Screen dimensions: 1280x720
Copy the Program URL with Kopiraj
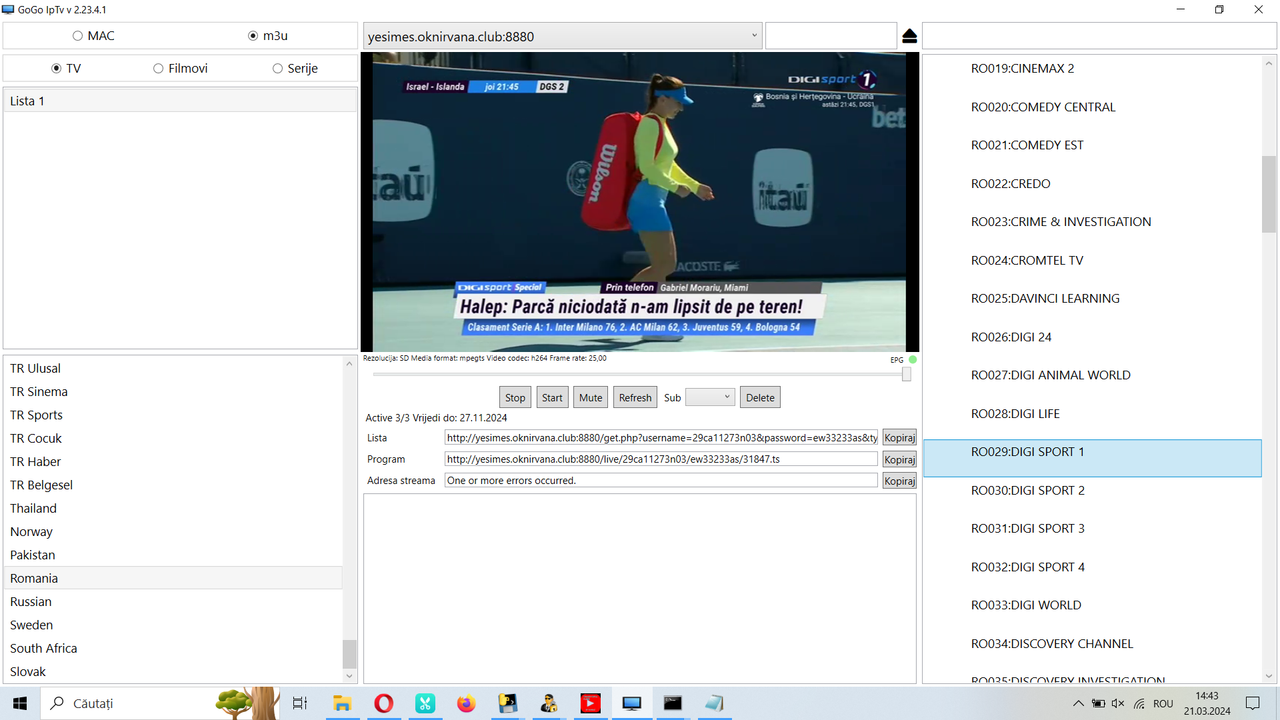[899, 459]
